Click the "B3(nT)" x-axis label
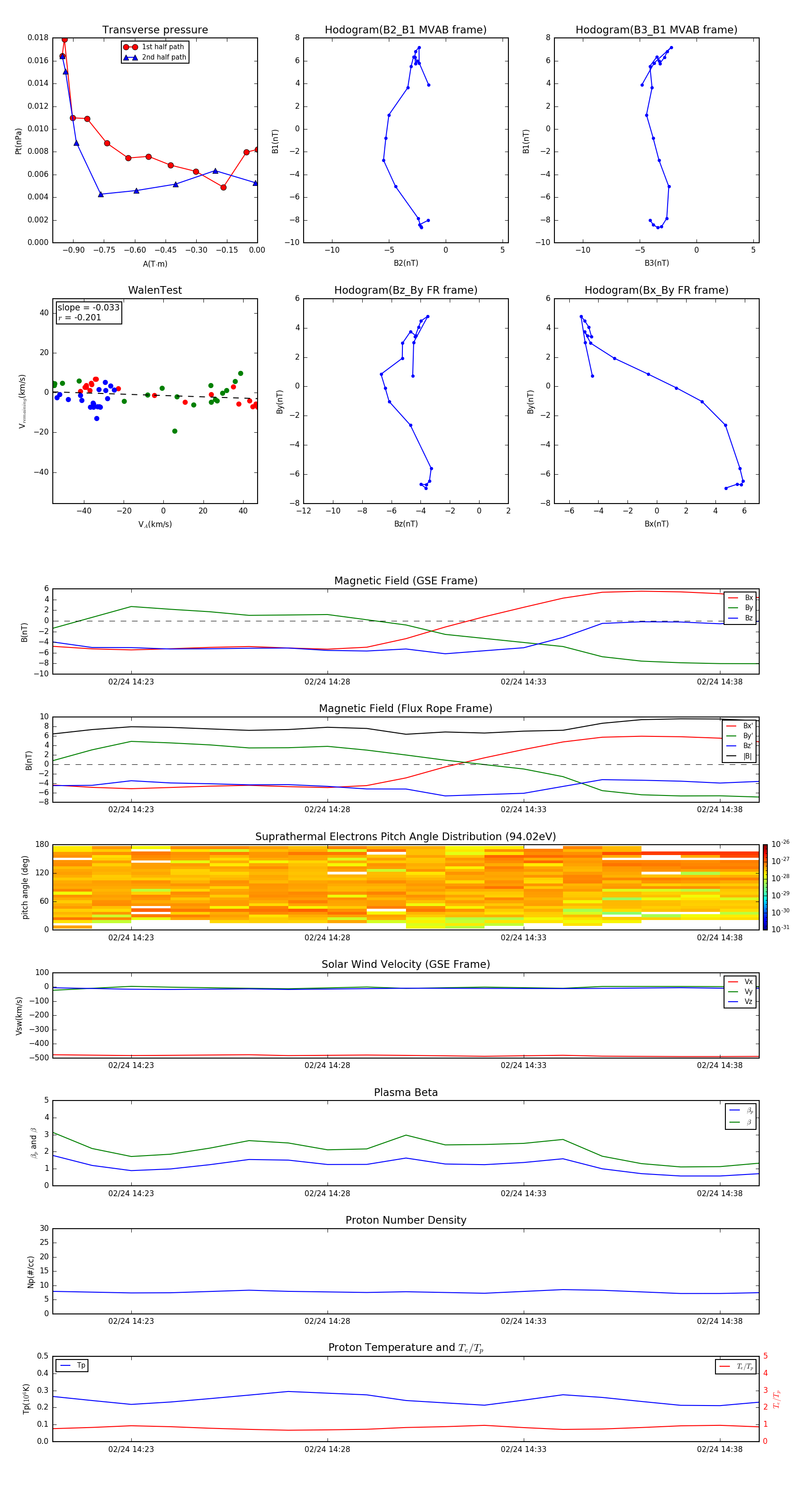Viewport: 812px width, 1489px height. click(656, 263)
